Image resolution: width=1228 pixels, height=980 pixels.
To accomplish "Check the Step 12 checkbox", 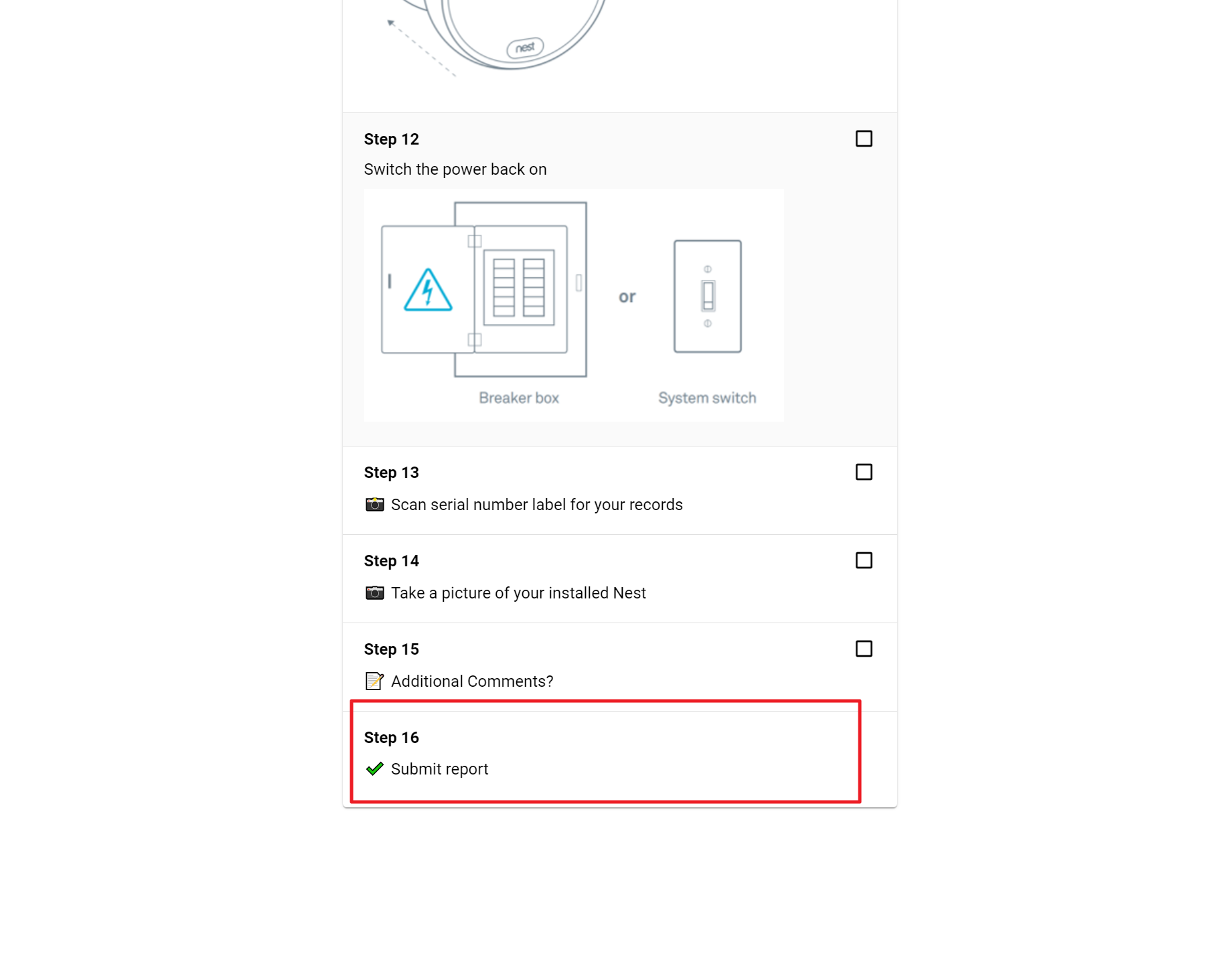I will [864, 139].
